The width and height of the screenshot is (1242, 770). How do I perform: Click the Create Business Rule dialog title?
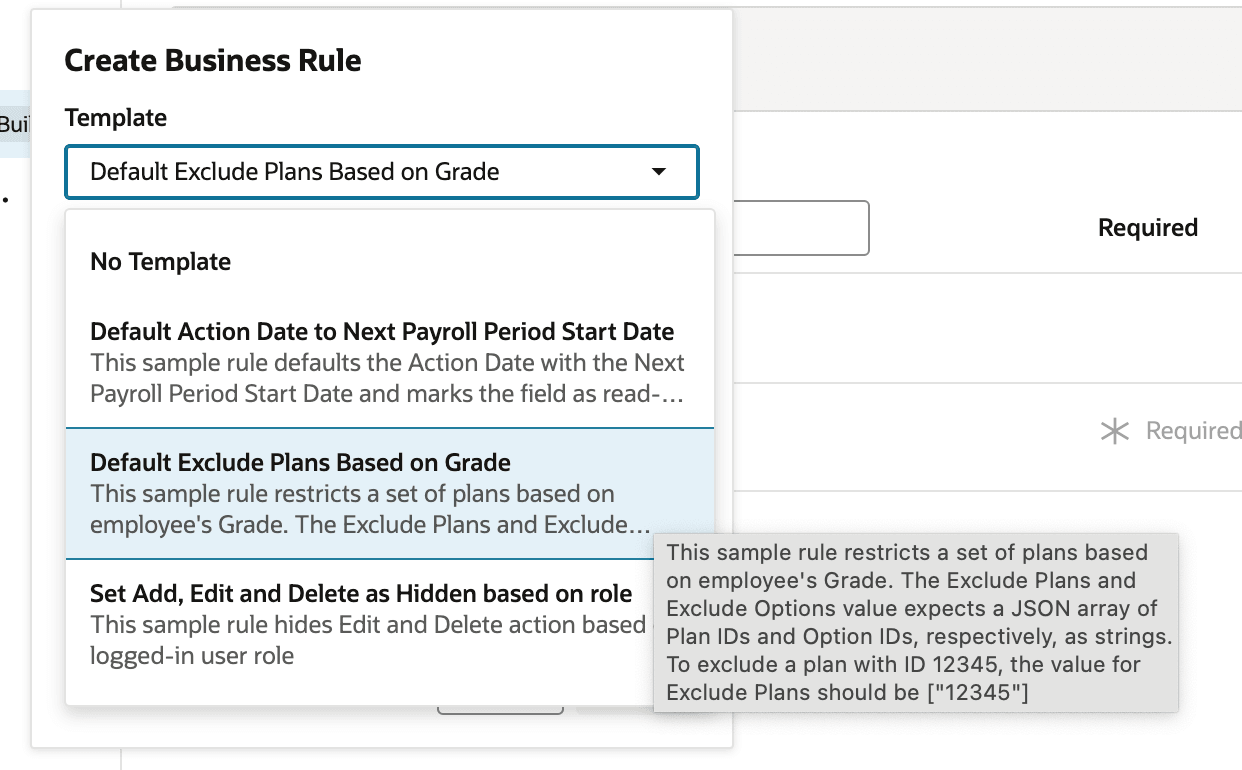[213, 61]
